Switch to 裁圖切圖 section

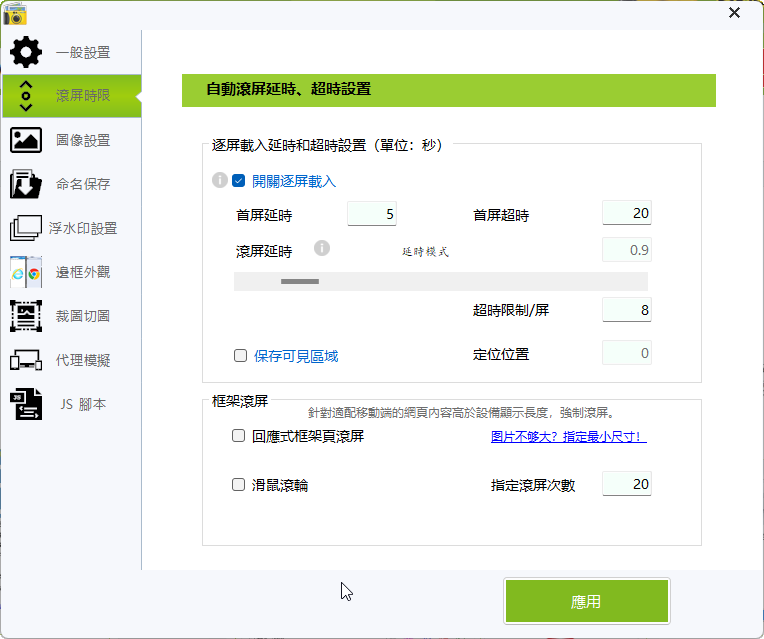72,316
